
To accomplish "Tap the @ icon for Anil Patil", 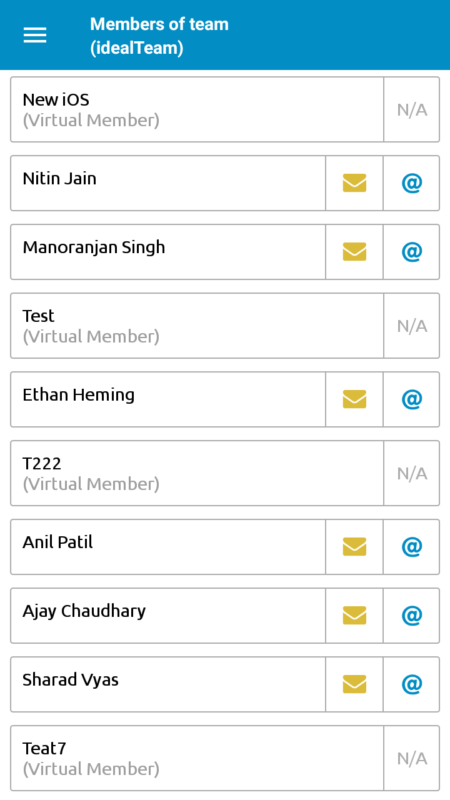I will pos(411,547).
